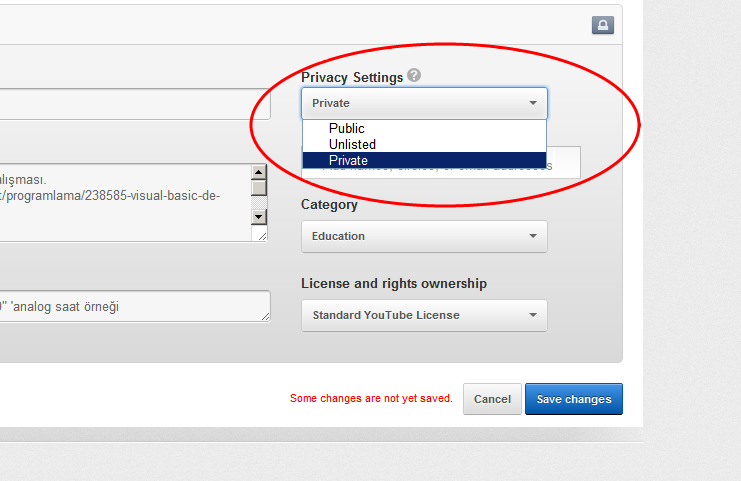Click the Save changes button
This screenshot has height=481, width=741.
[573, 399]
